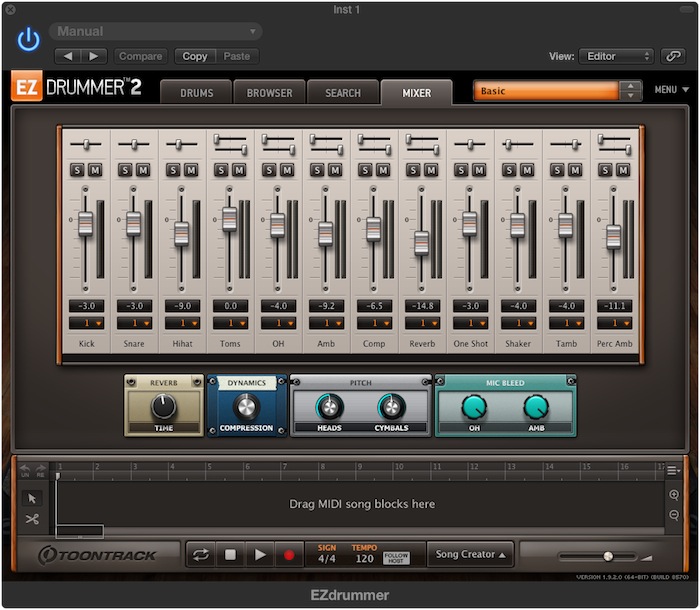Click the Mic Bleed OH knob

[474, 407]
